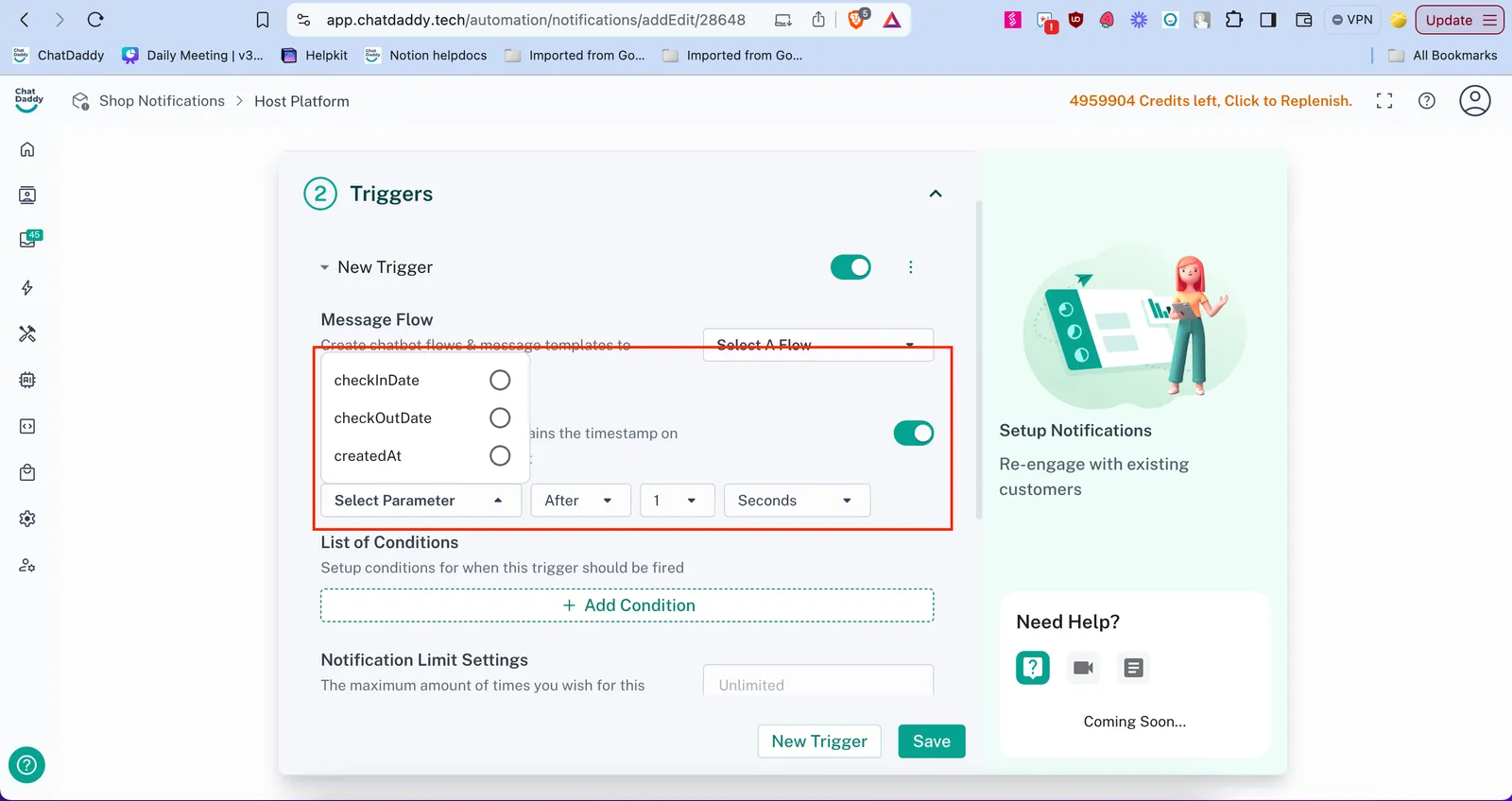Go to Shop Notifications breadcrumb
Screen dimensions: 1512x801
coord(162,101)
